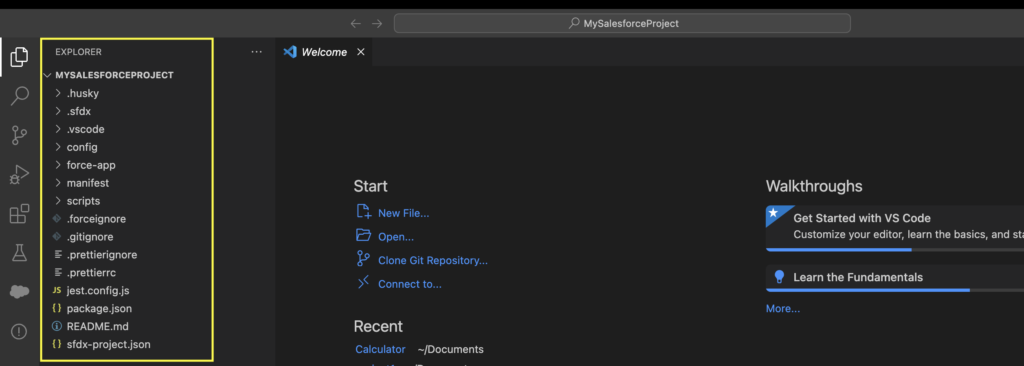The image size is (1024, 366).
Task: Click the New File link
Action: tap(403, 213)
